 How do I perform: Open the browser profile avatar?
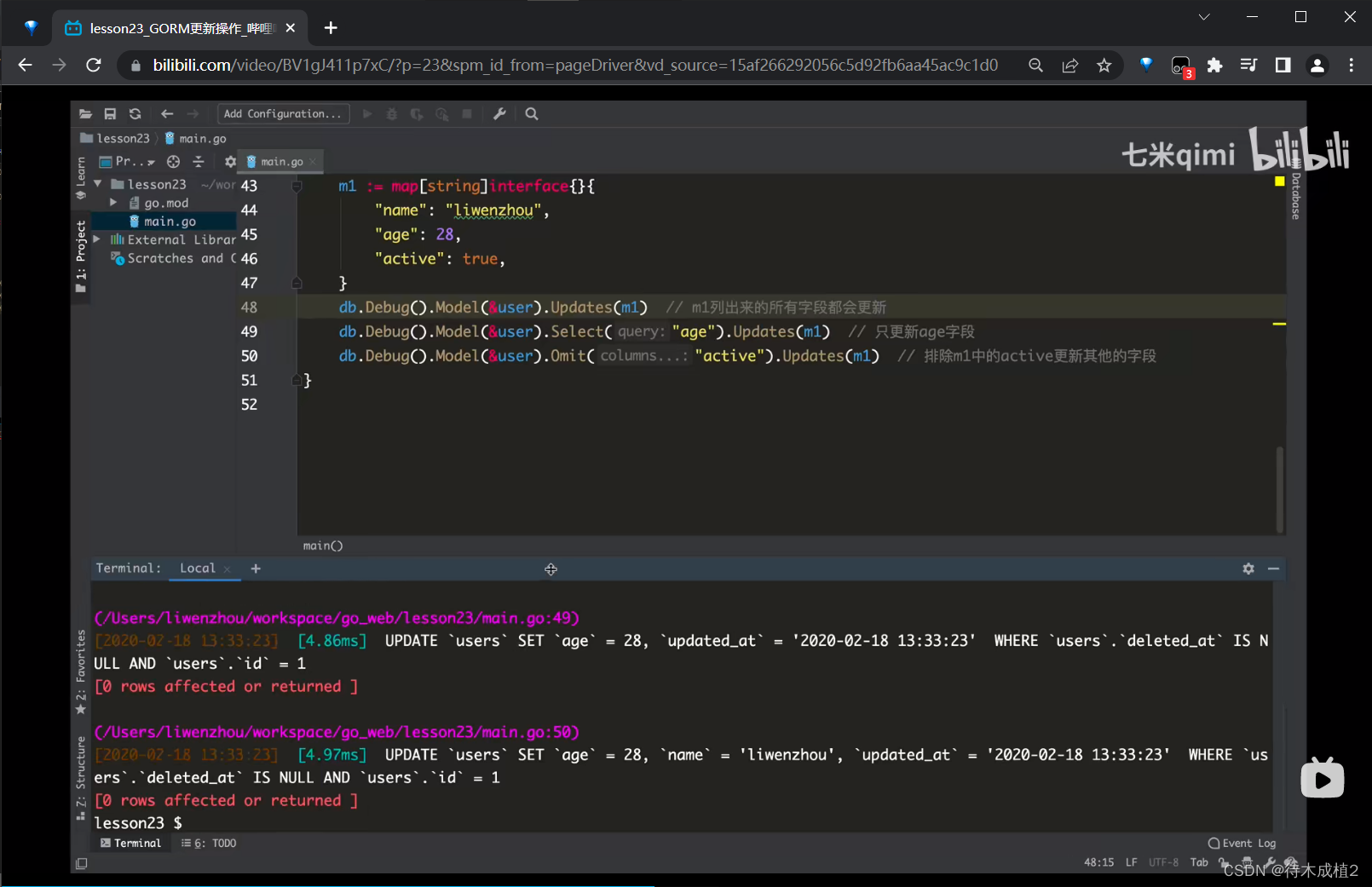click(x=1317, y=66)
